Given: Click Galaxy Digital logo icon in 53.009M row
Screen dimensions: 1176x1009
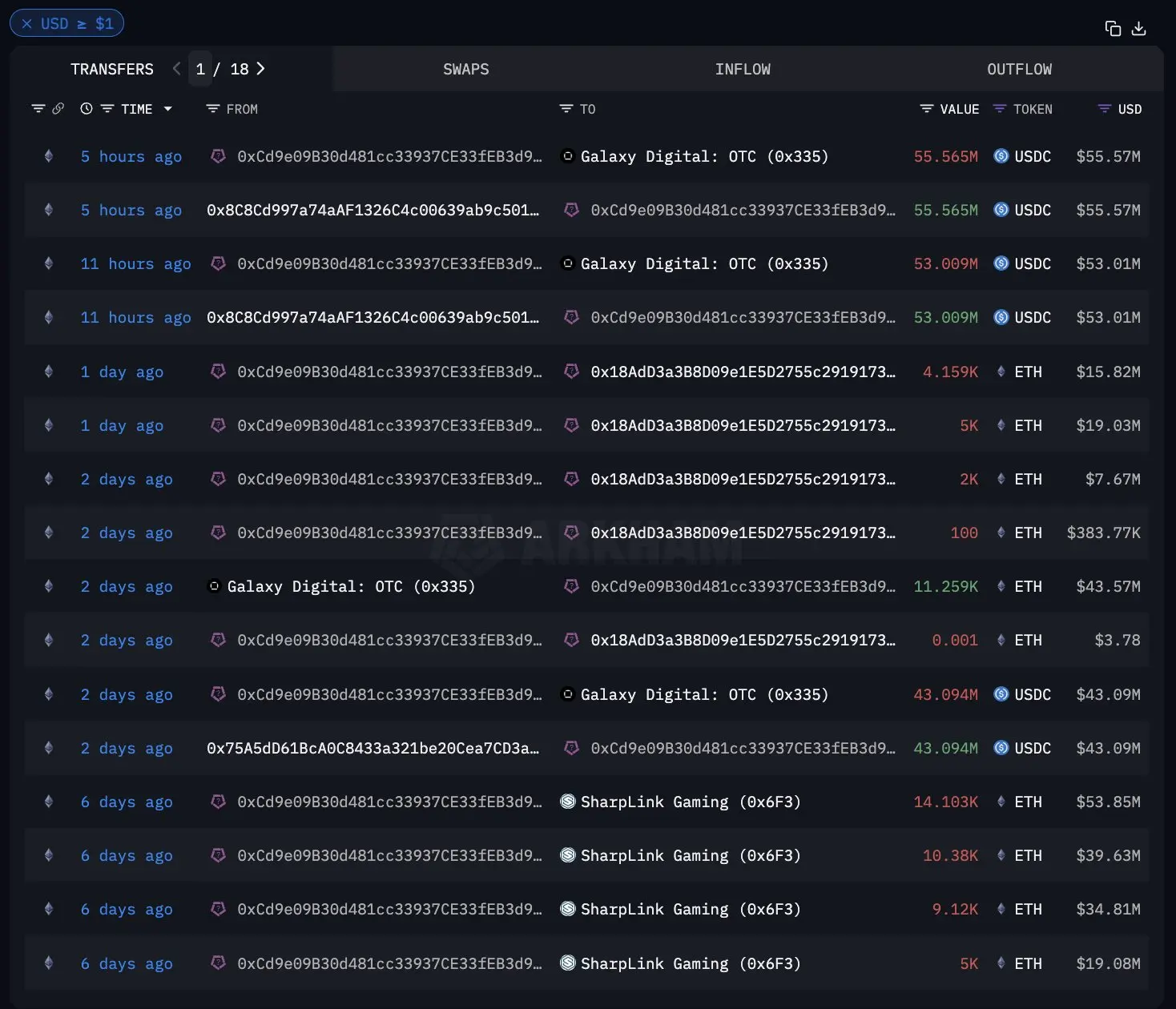Looking at the screenshot, I should tap(567, 263).
